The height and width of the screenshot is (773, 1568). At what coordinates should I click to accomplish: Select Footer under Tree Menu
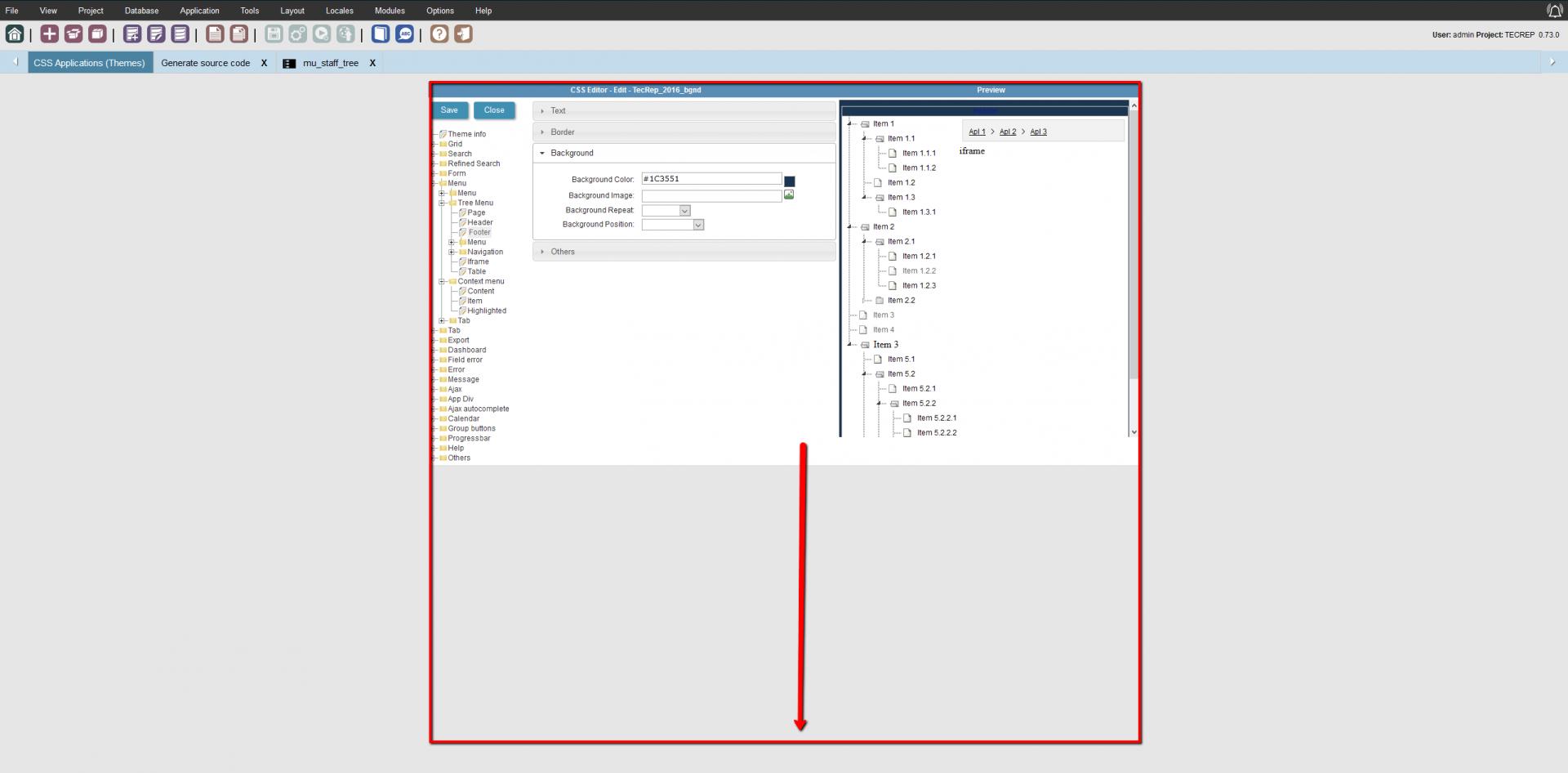479,232
